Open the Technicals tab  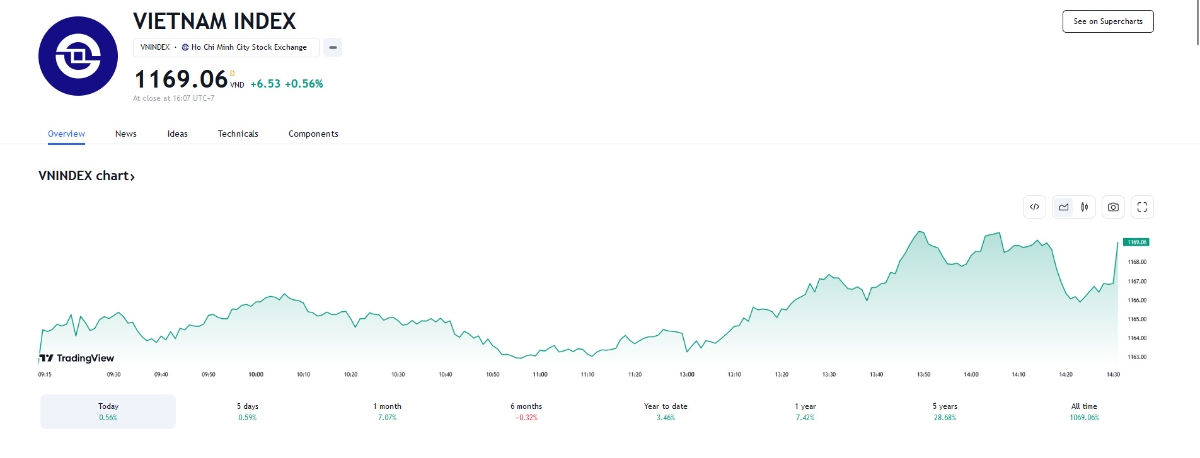click(238, 134)
